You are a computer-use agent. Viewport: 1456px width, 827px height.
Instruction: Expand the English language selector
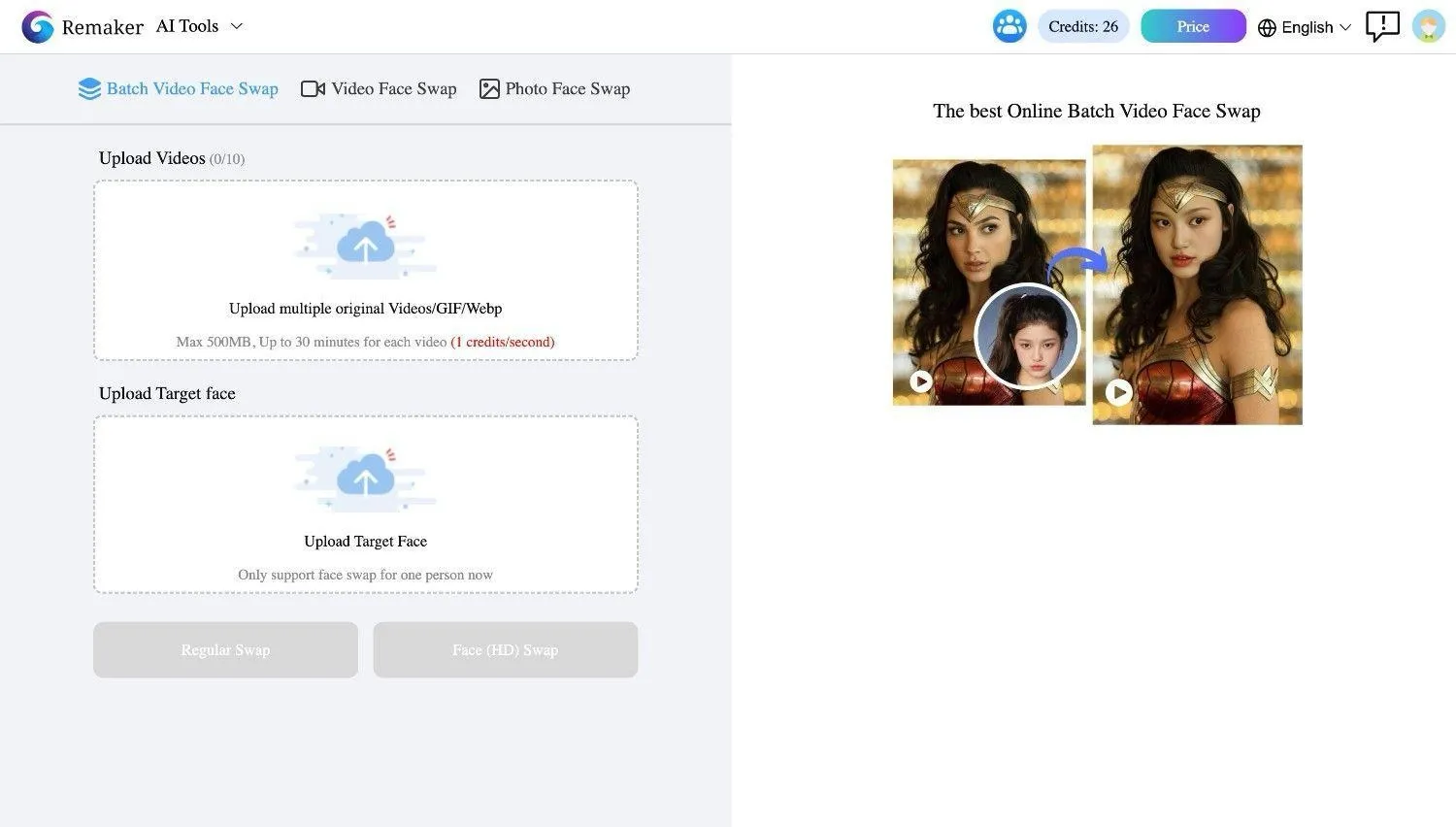(1305, 27)
